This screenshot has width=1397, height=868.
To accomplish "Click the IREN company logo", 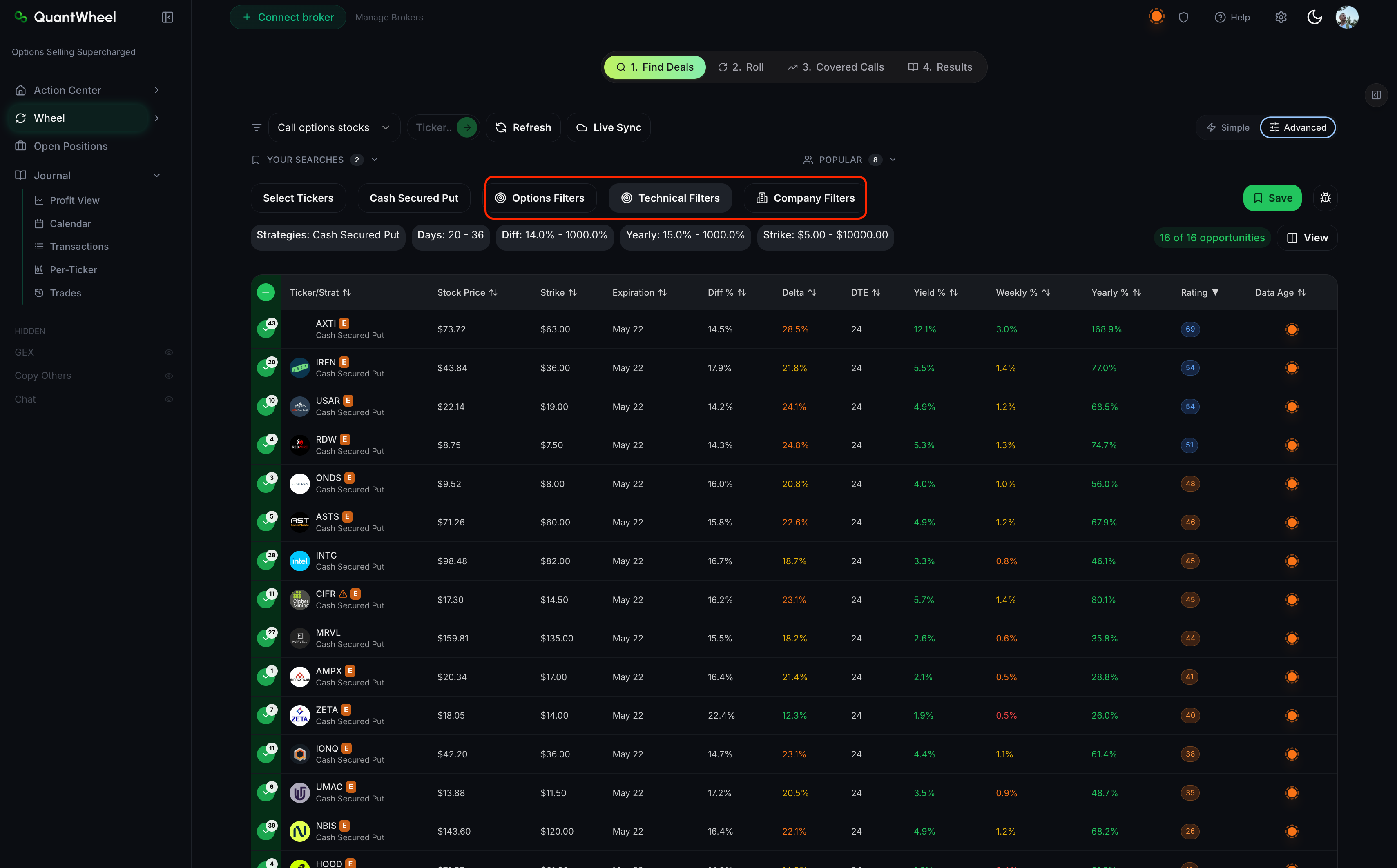I will 300,368.
